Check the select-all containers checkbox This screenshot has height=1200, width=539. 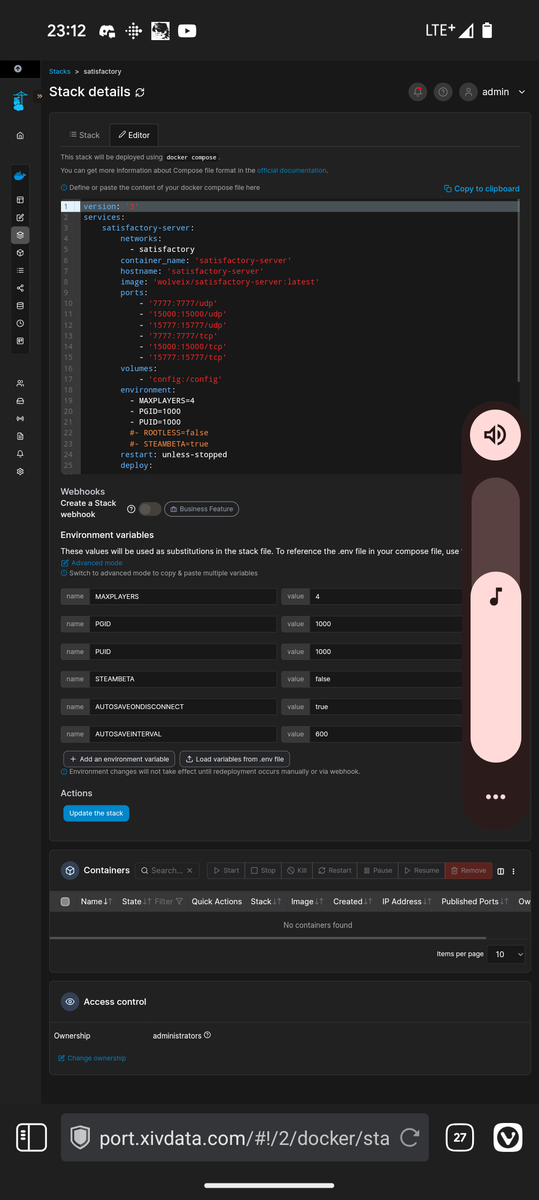[65, 901]
